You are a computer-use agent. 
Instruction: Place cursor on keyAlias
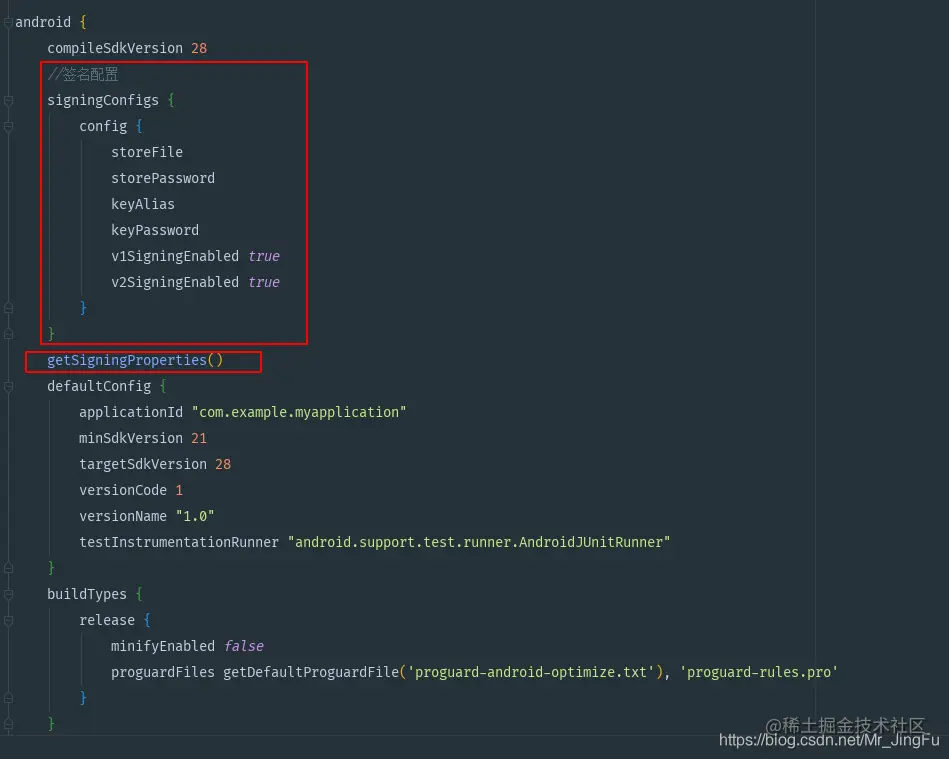pos(143,205)
